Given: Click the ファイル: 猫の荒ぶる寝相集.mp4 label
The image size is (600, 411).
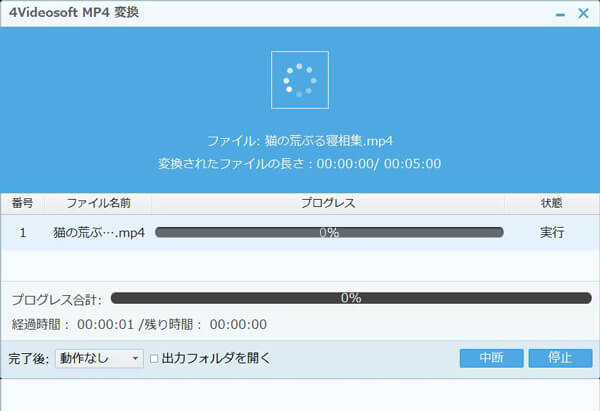Looking at the screenshot, I should pos(300,143).
